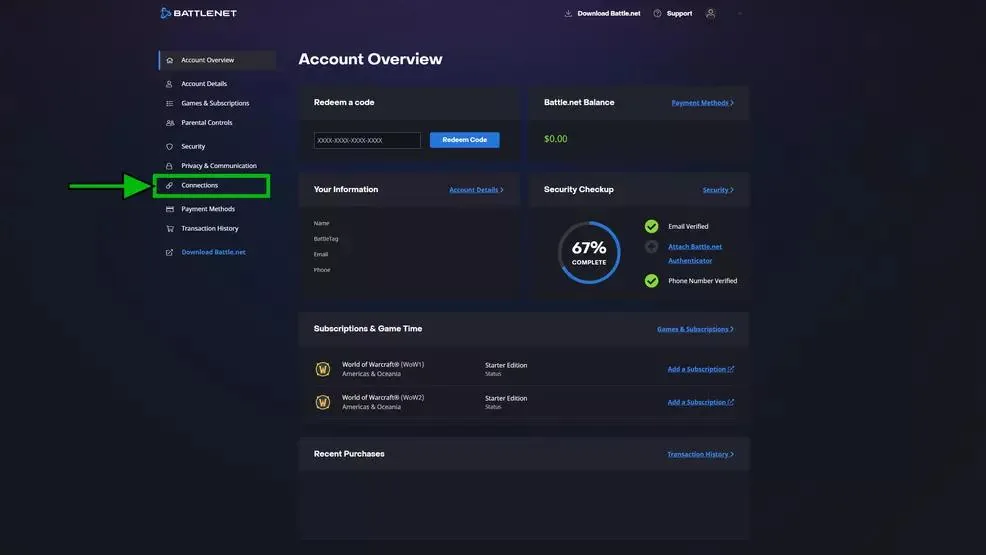Open Payment Methods chevron link in Balance card
The image size is (986, 555).
(702, 103)
